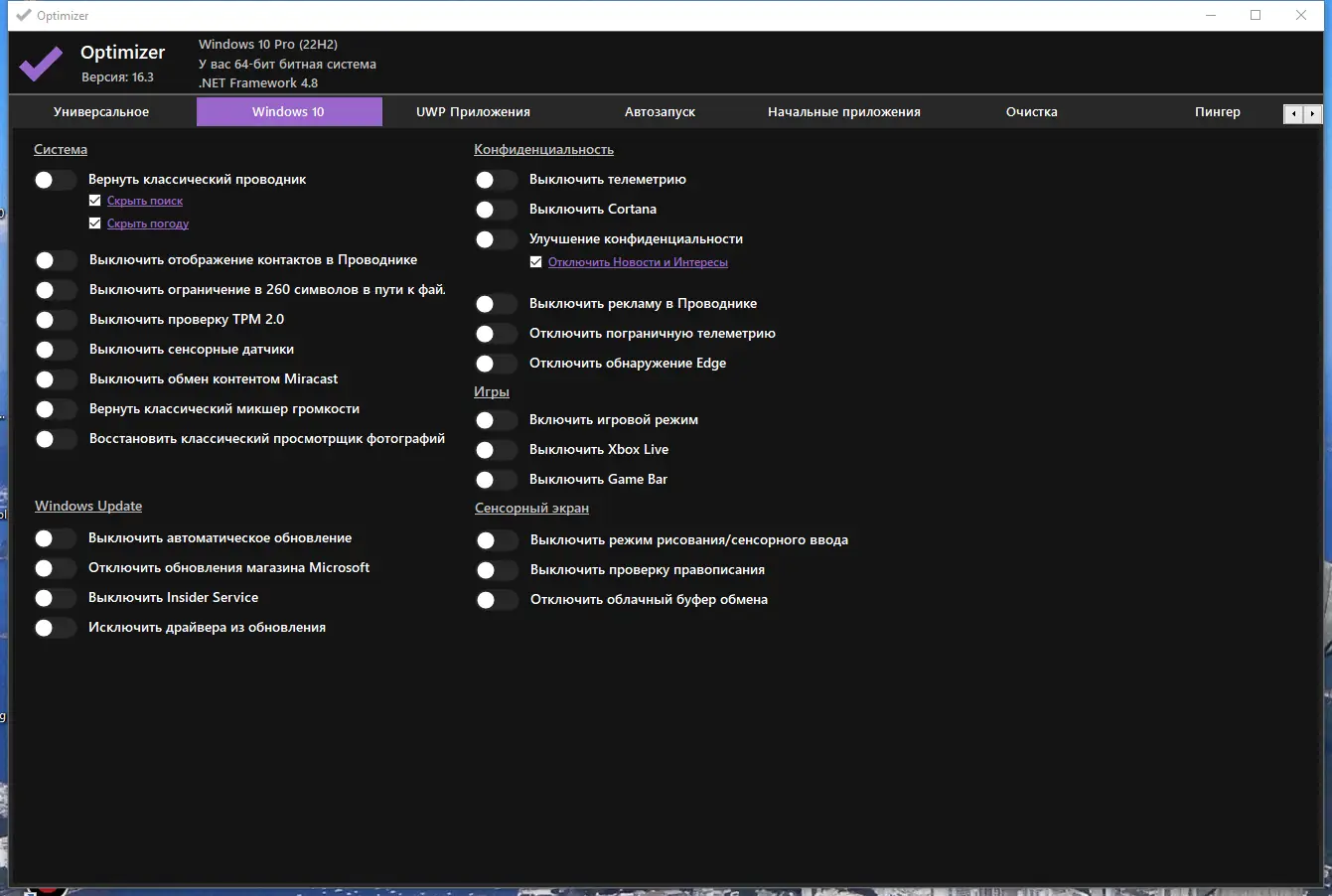Viewport: 1332px width, 896px height.
Task: Enable Отключить обновления магазина Microsoft
Action: pyautogui.click(x=56, y=568)
